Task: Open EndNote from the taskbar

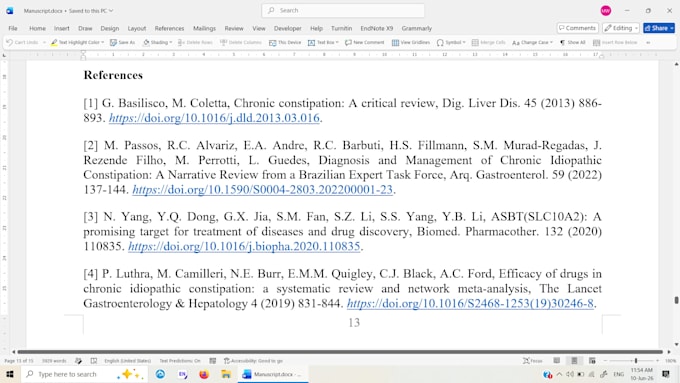Action: (x=182, y=374)
